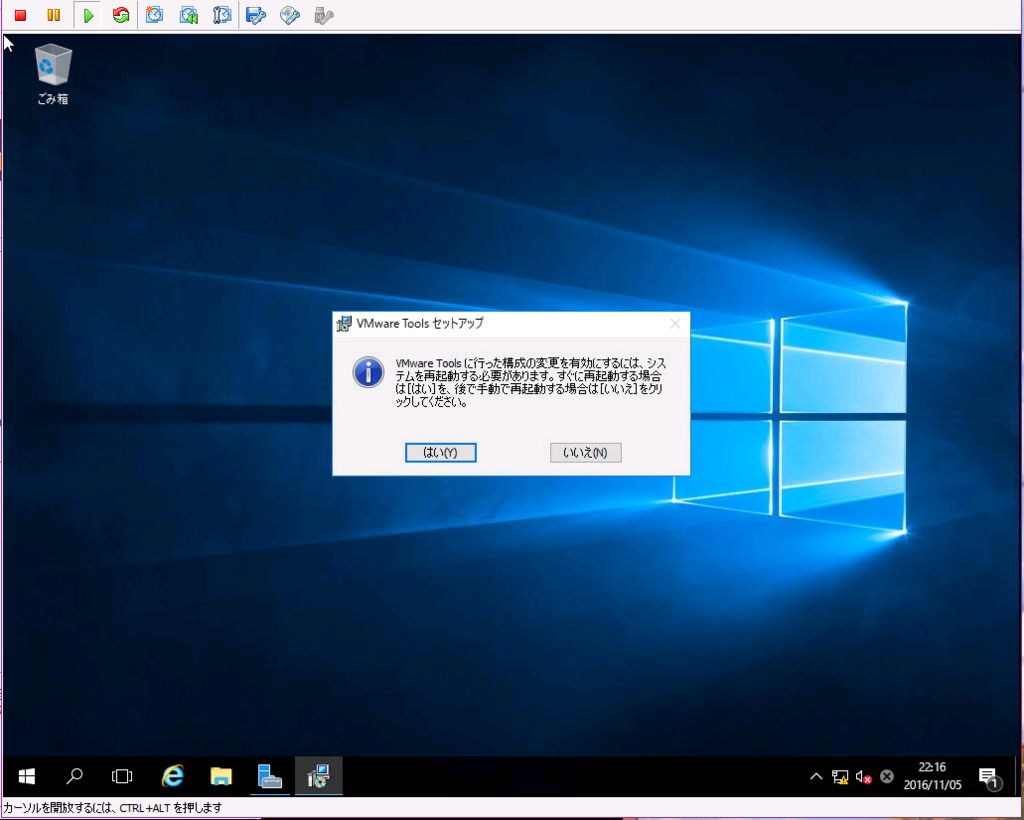
Task: Open the clock showing 22:16
Action: coord(932,776)
